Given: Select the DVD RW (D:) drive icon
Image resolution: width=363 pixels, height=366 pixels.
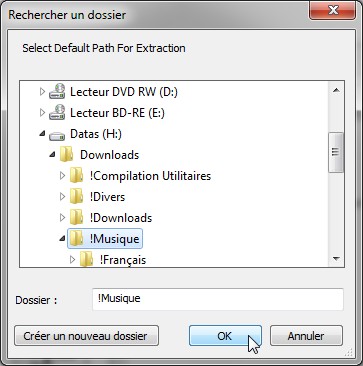Looking at the screenshot, I should [57, 92].
